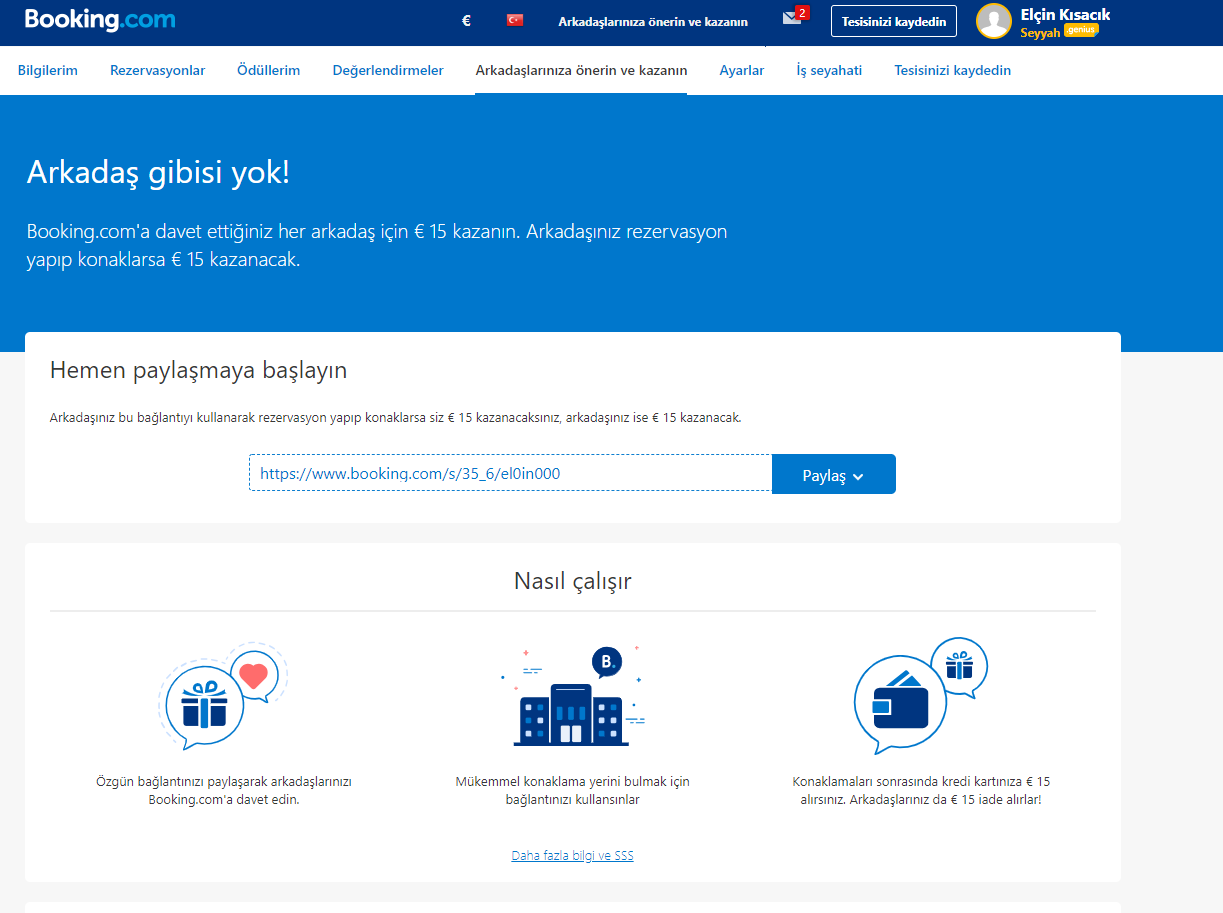1223x913 pixels.
Task: Open Arkadaşlarınıza önerin ve kazanın header link
Action: (653, 21)
